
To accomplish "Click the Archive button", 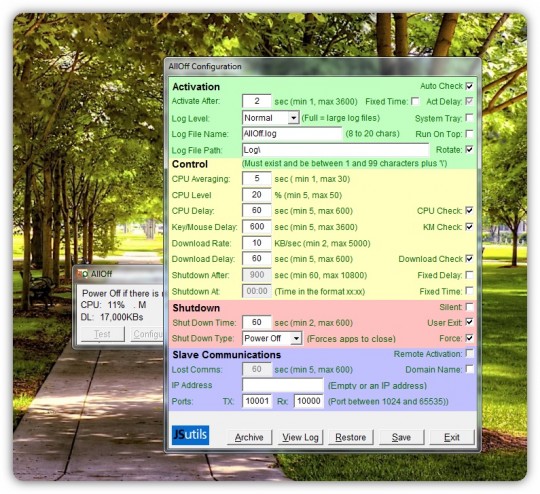I will coord(249,437).
